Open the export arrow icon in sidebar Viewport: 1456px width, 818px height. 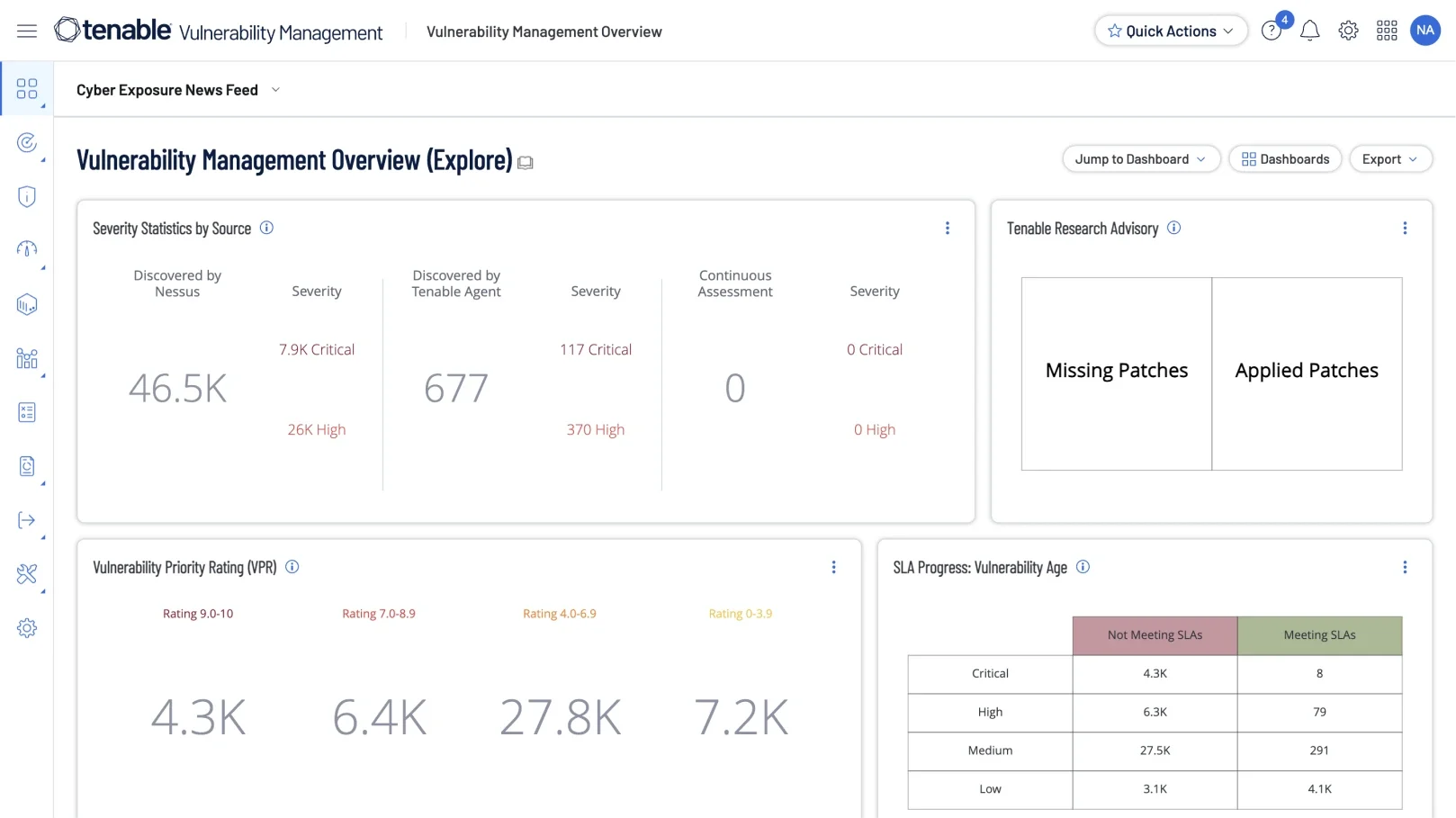point(27,520)
